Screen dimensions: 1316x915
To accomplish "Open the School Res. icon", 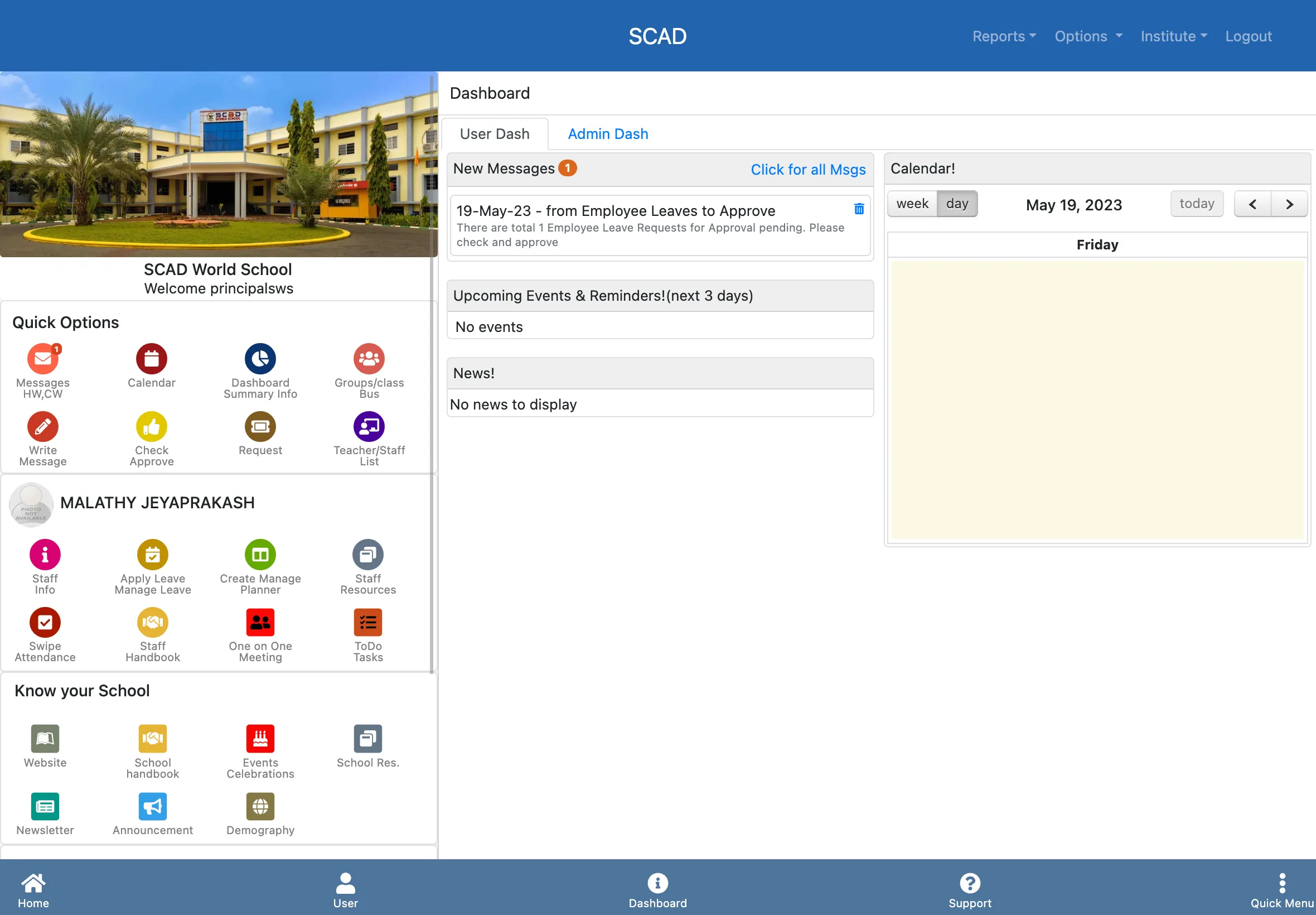I will [x=368, y=739].
